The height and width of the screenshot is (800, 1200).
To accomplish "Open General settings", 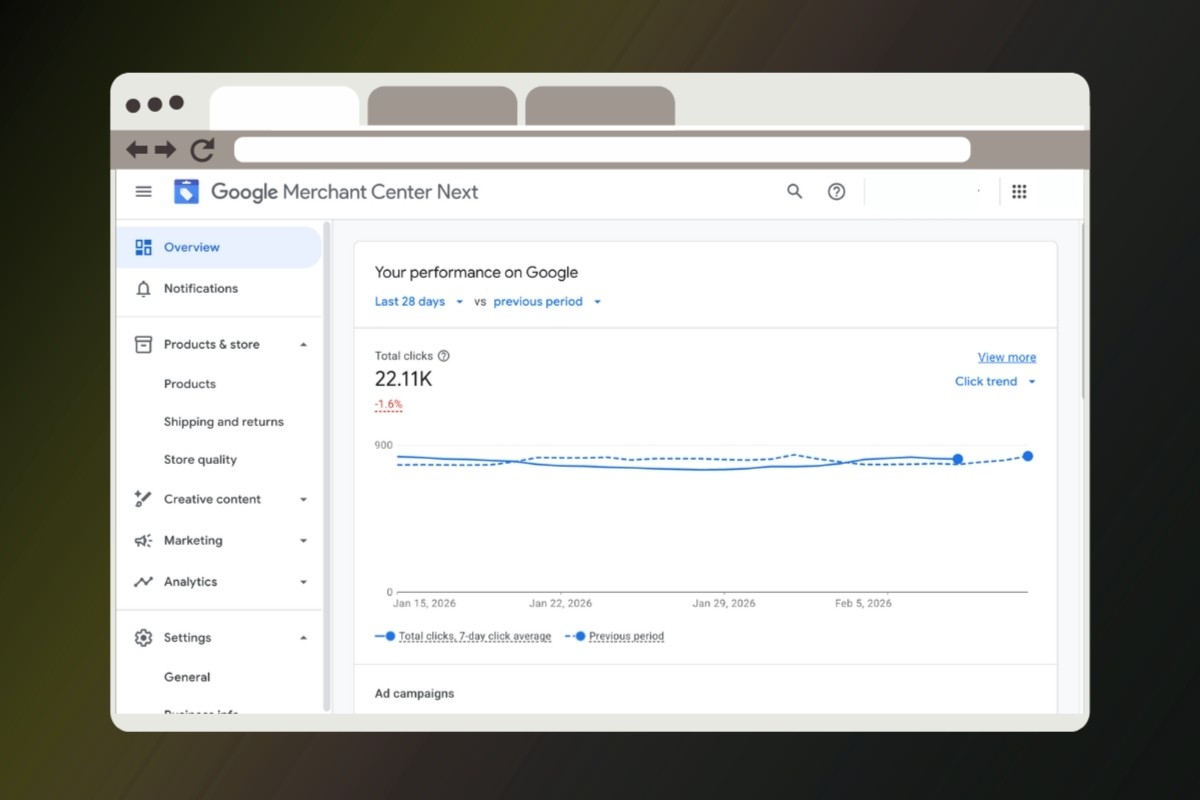I will 187,677.
